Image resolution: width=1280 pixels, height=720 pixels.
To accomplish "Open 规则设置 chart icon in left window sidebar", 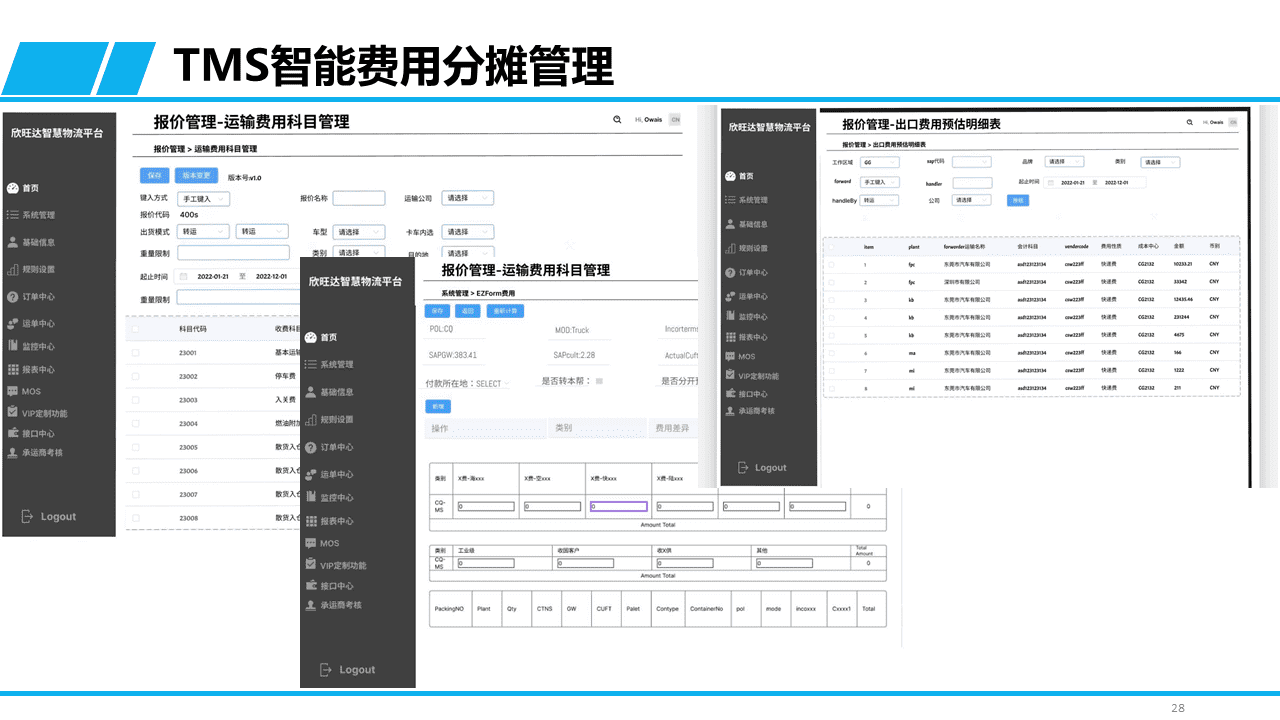I will [x=12, y=269].
